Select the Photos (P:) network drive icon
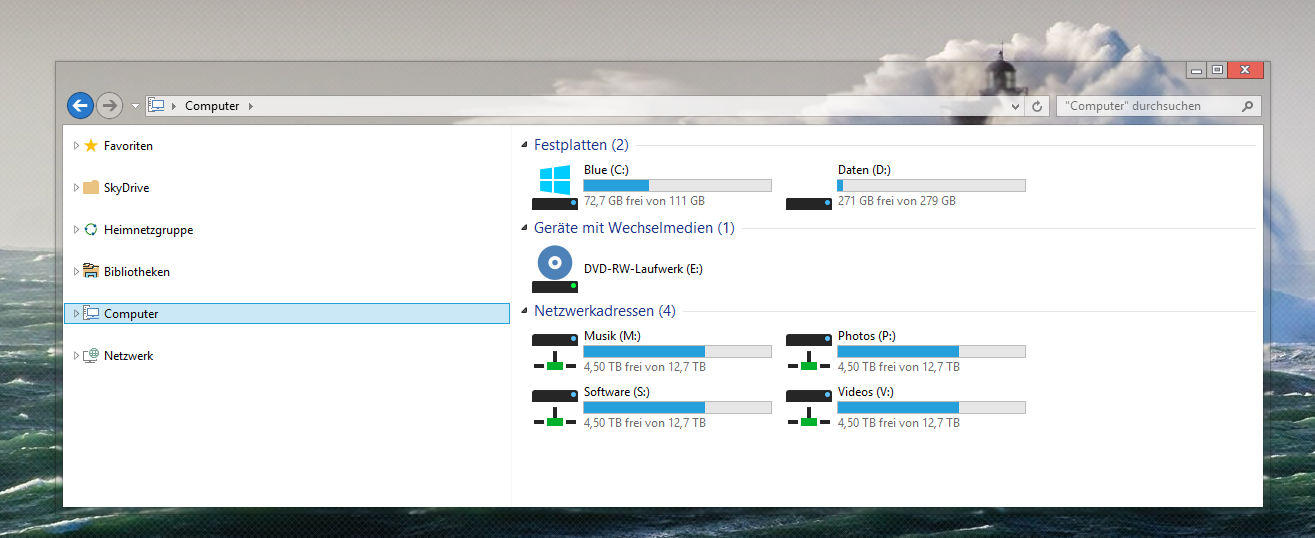 (809, 353)
